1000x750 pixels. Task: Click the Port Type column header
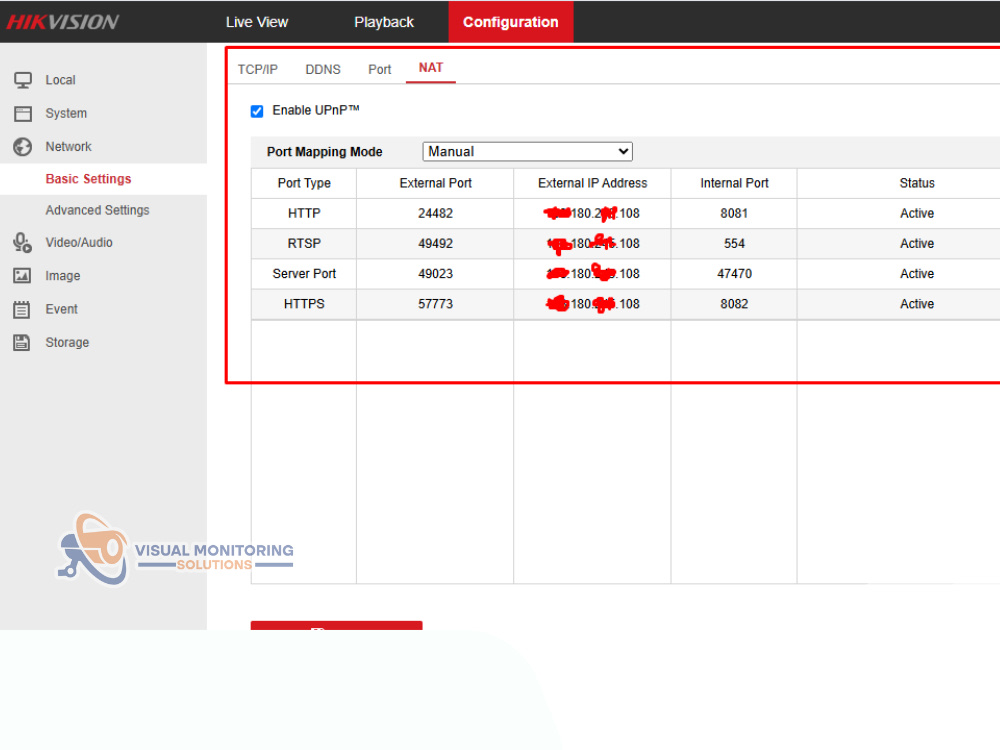pyautogui.click(x=304, y=183)
